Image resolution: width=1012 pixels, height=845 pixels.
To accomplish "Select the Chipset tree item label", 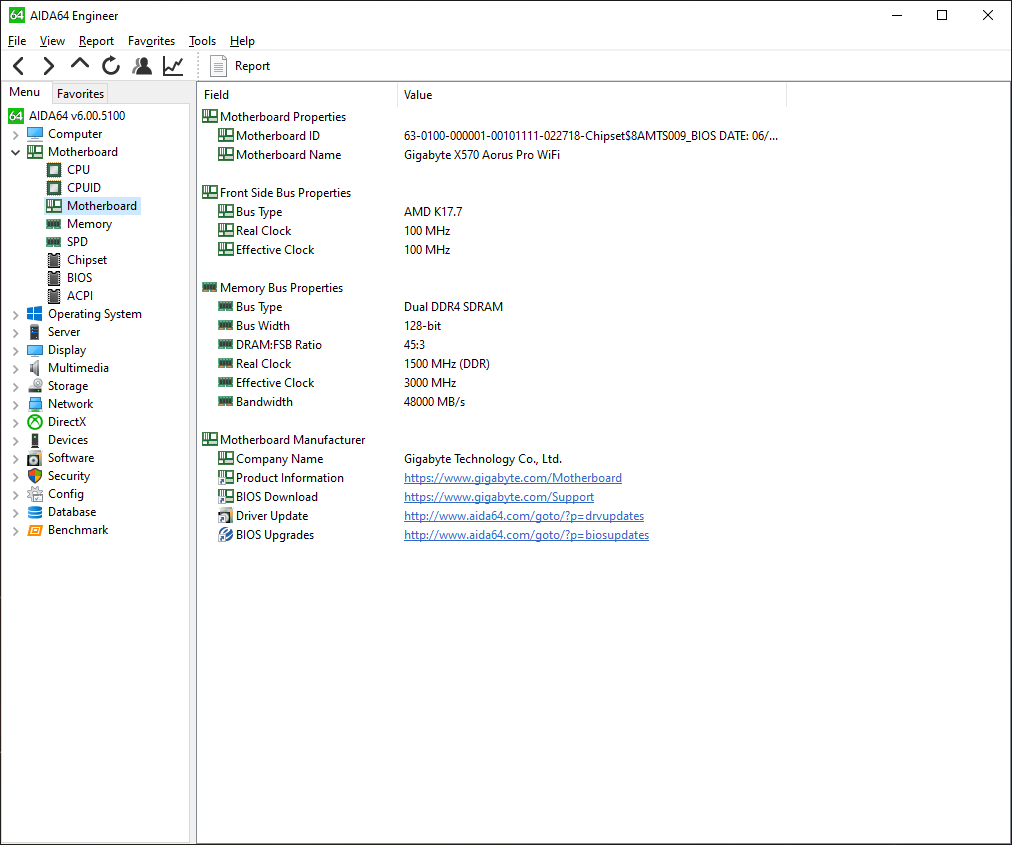I will tap(87, 260).
